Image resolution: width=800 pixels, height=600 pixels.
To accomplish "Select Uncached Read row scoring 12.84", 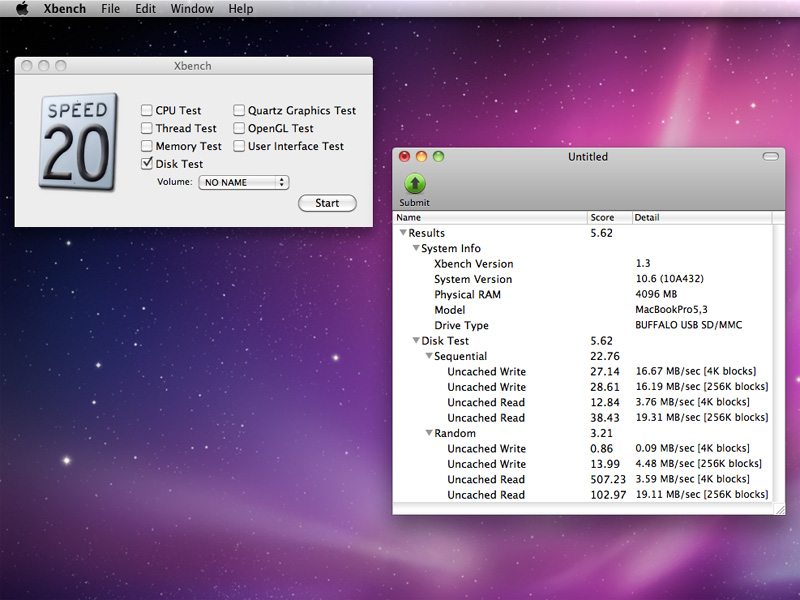I will [583, 402].
